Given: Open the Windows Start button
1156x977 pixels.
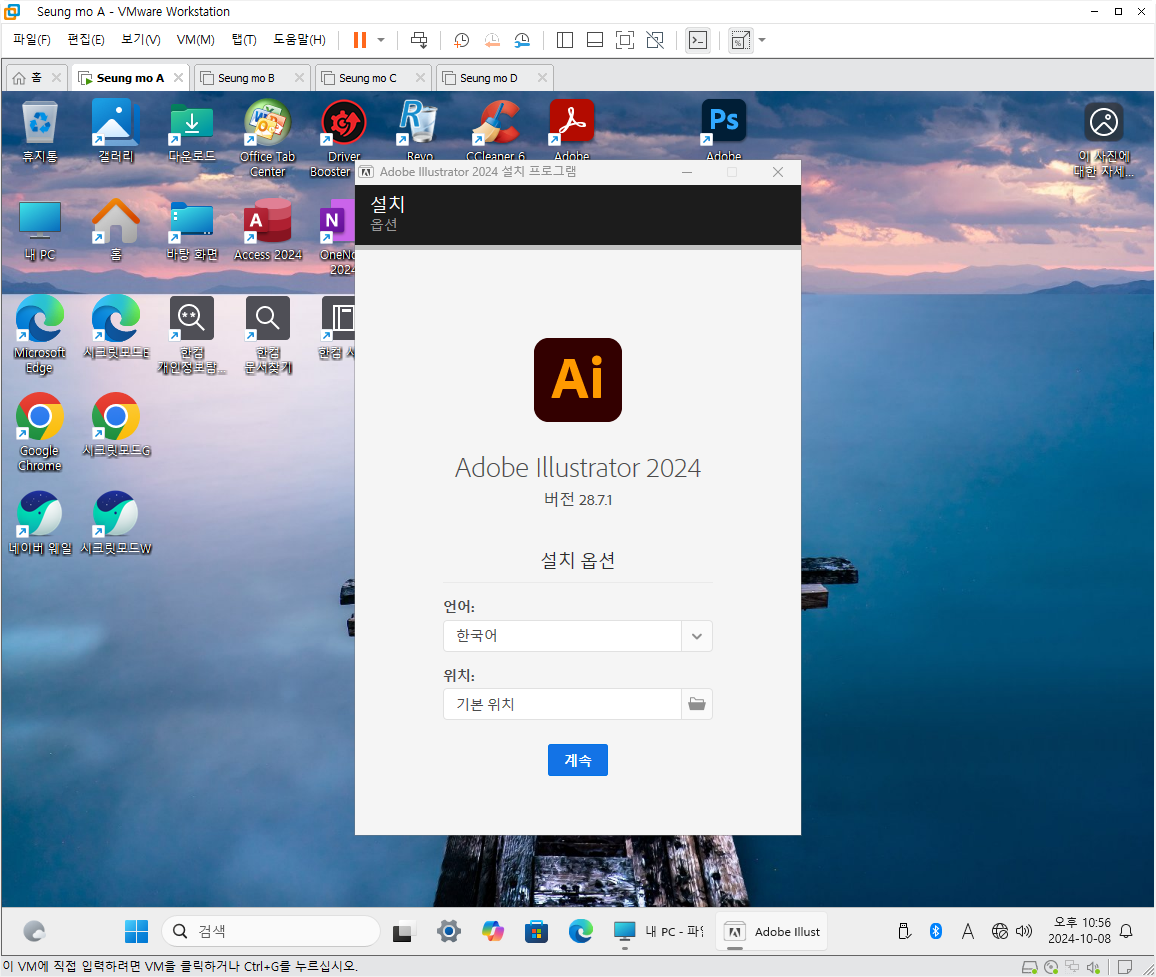Looking at the screenshot, I should click(136, 931).
